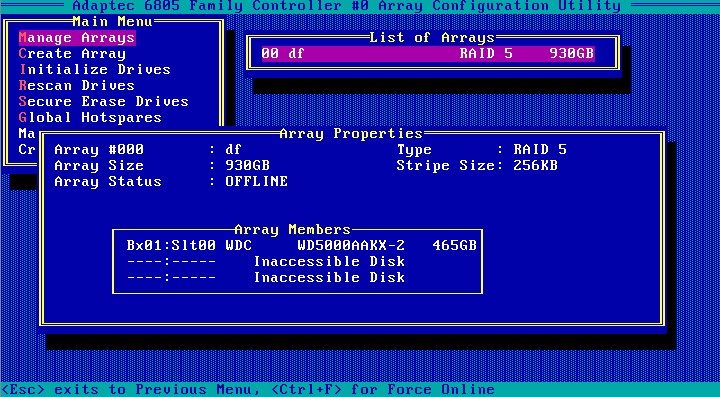Click the List of Arrays panel title

(432, 38)
